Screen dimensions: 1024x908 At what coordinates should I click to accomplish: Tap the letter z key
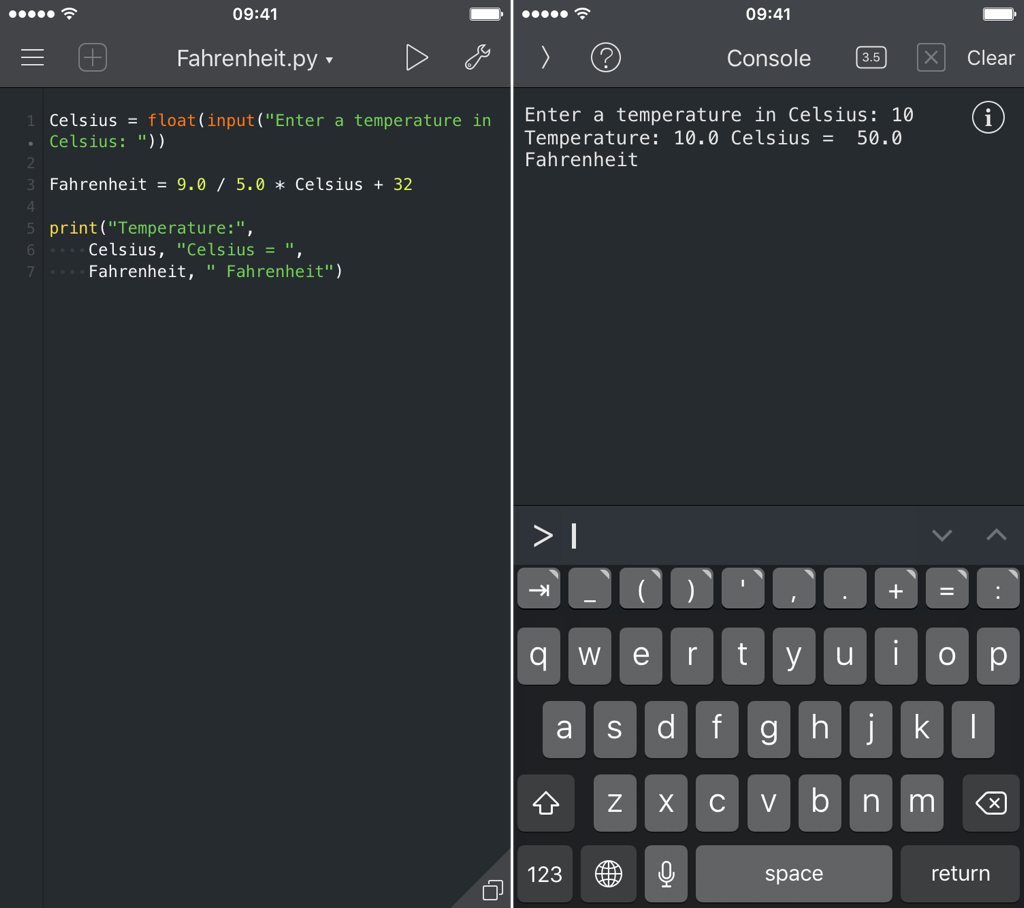tap(615, 803)
